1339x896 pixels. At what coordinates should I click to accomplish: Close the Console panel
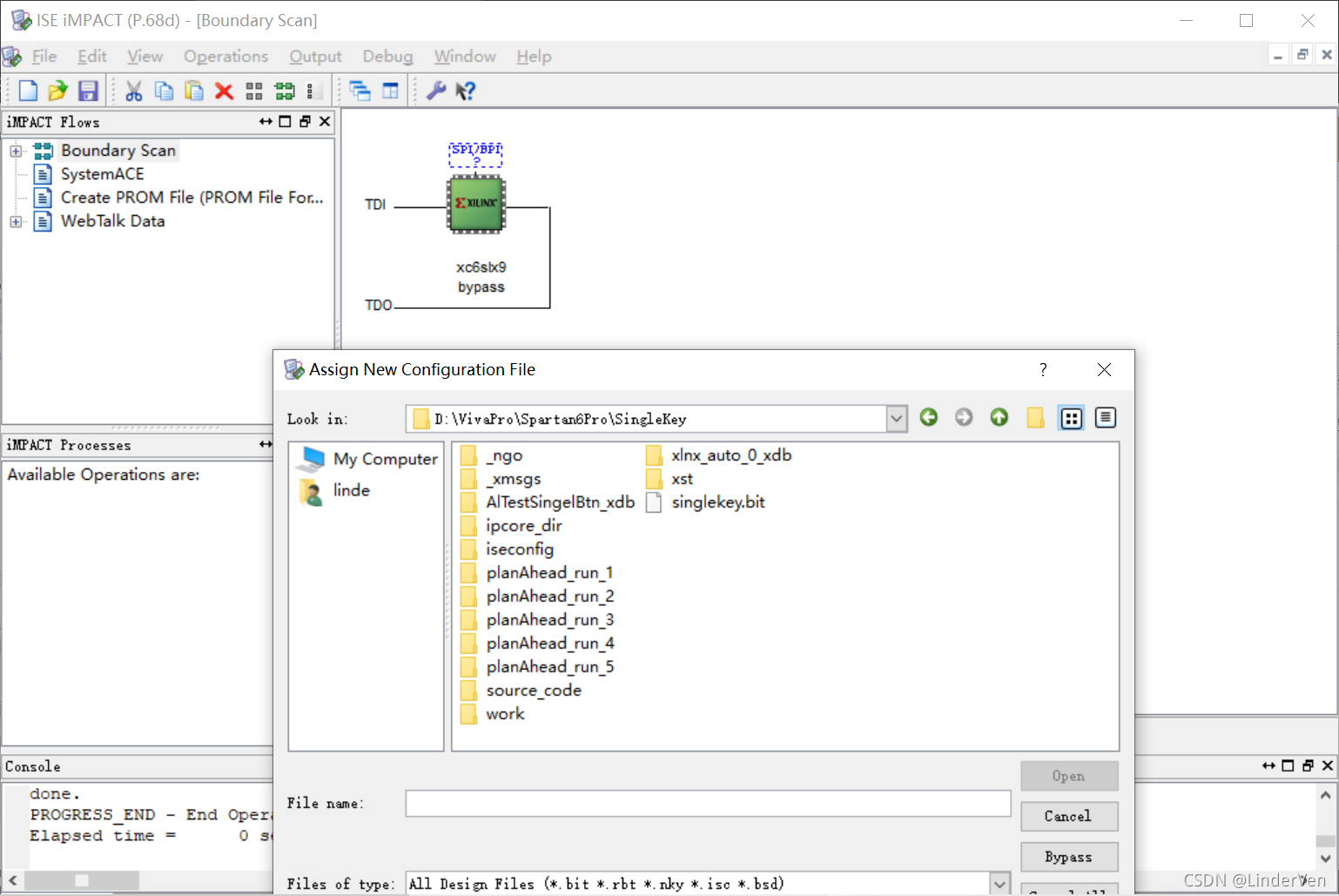tap(1328, 765)
